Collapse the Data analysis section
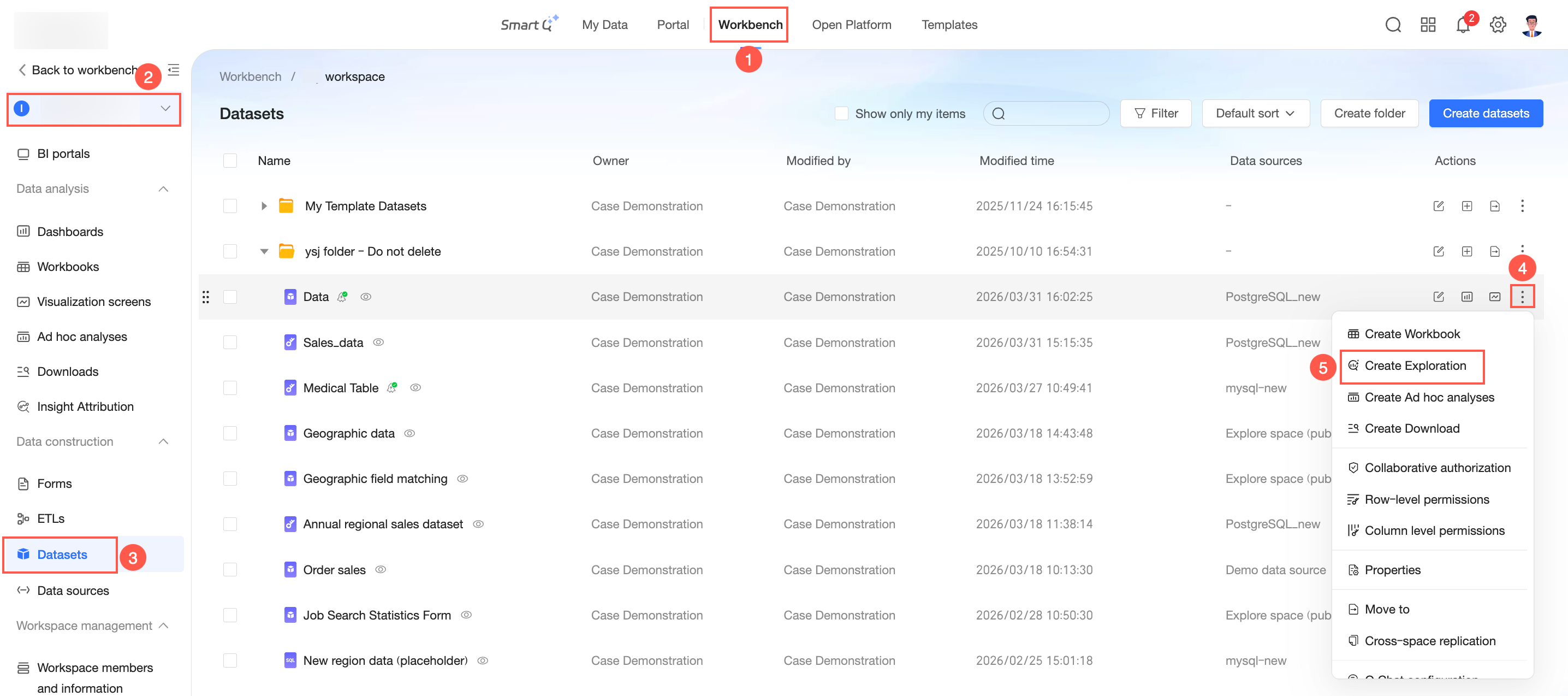This screenshot has width=1568, height=696. (x=163, y=189)
